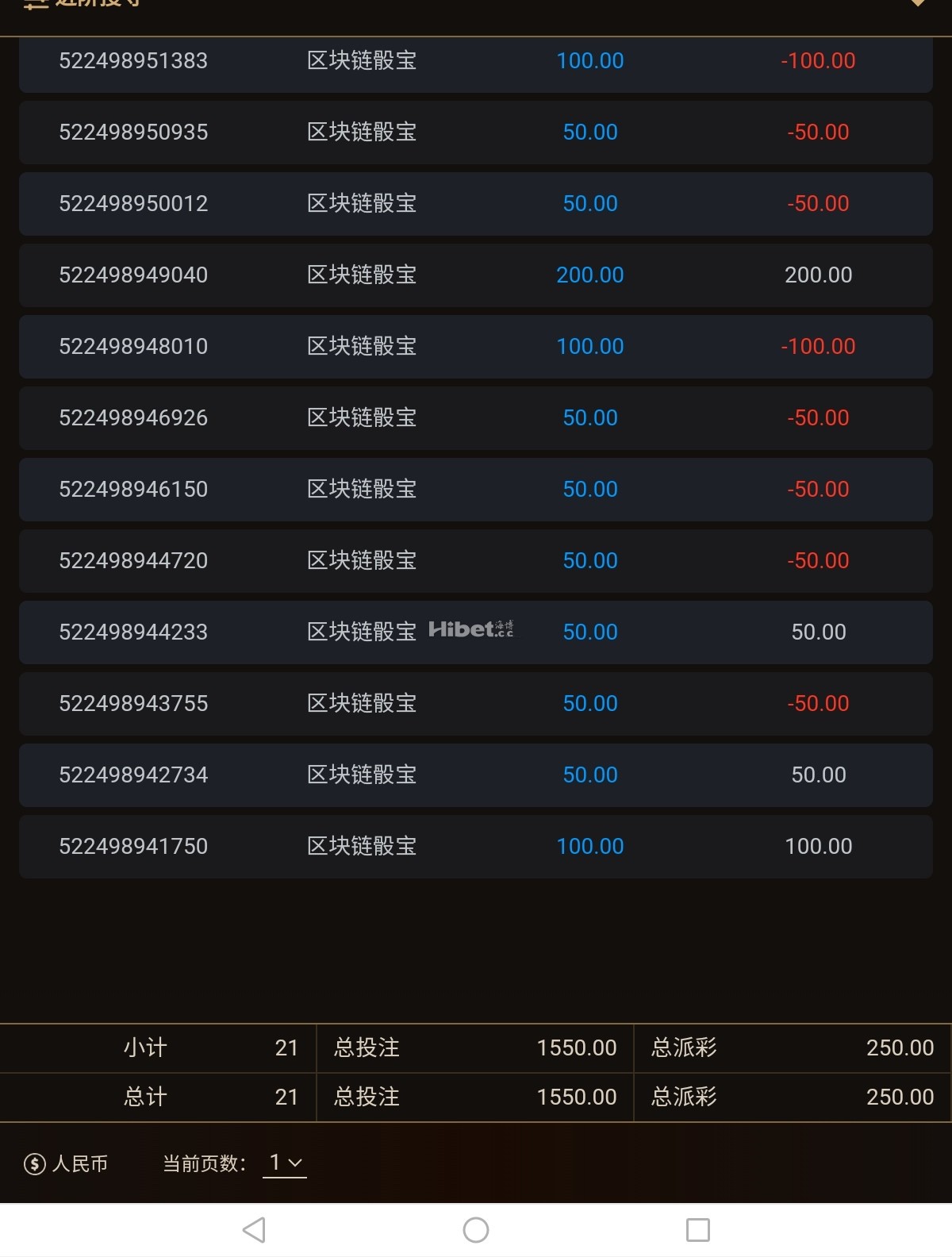
Task: Click the blue 100.00 amount for order 522498941750
Action: tap(589, 847)
